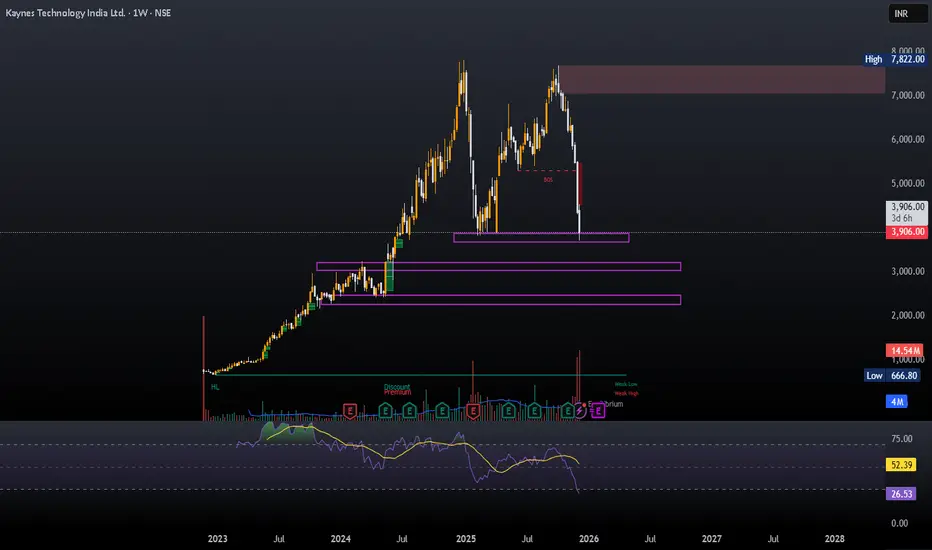Image resolution: width=932 pixels, height=550 pixels.
Task: Click the green HL label
Action: 215,387
